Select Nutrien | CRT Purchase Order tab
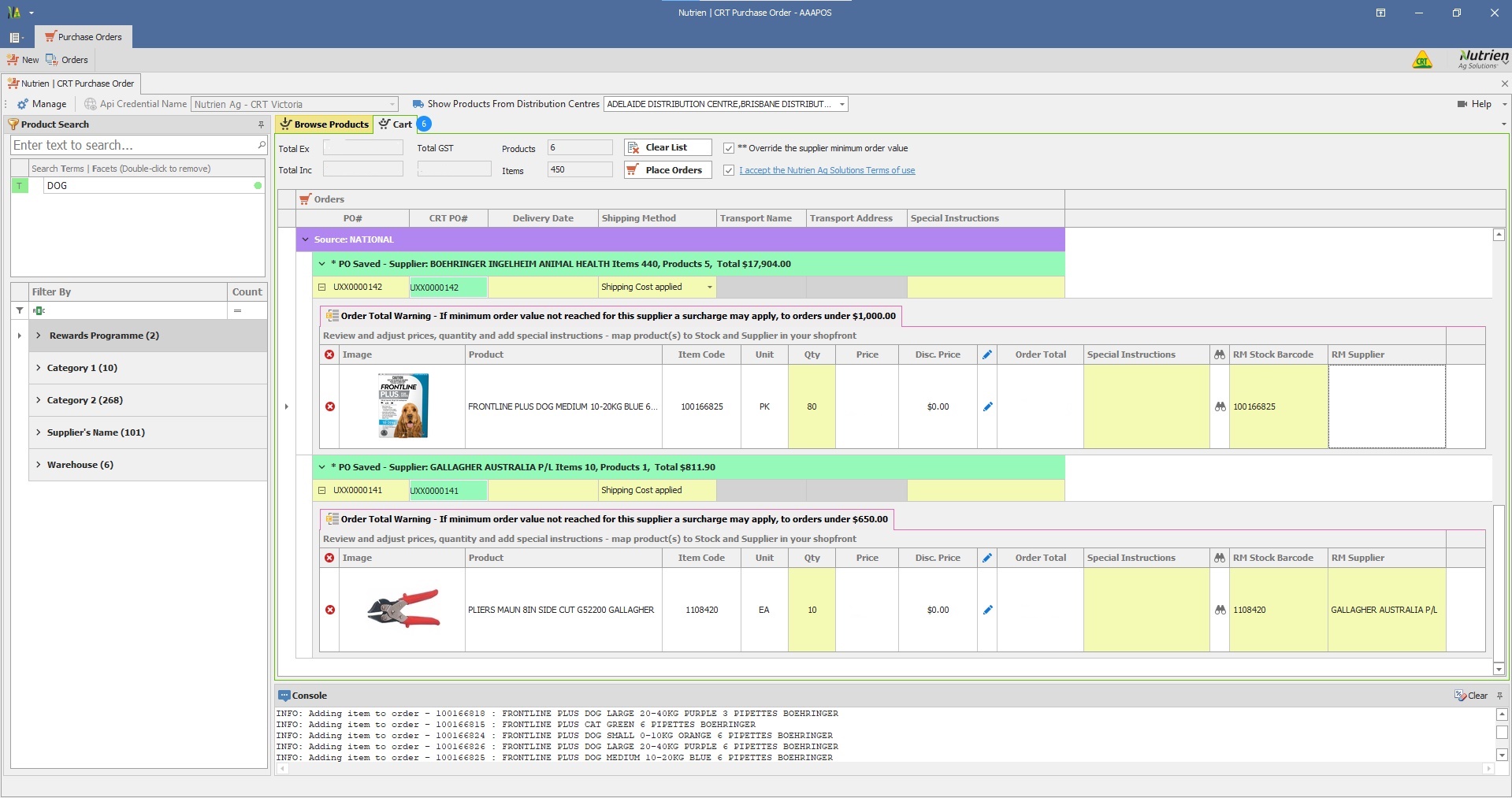The width and height of the screenshot is (1512, 798). 71,84
